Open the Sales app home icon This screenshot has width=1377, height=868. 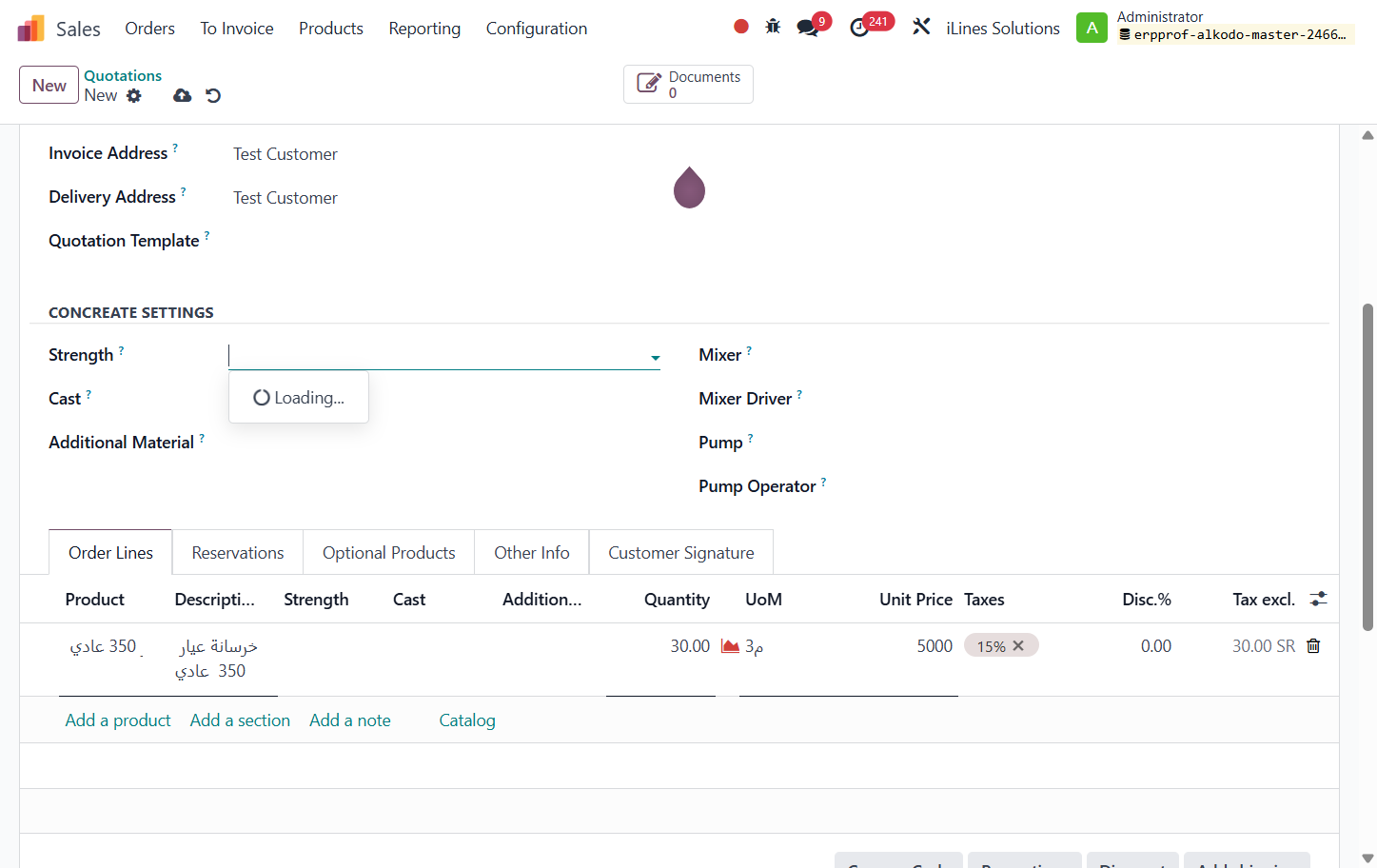[x=31, y=29]
